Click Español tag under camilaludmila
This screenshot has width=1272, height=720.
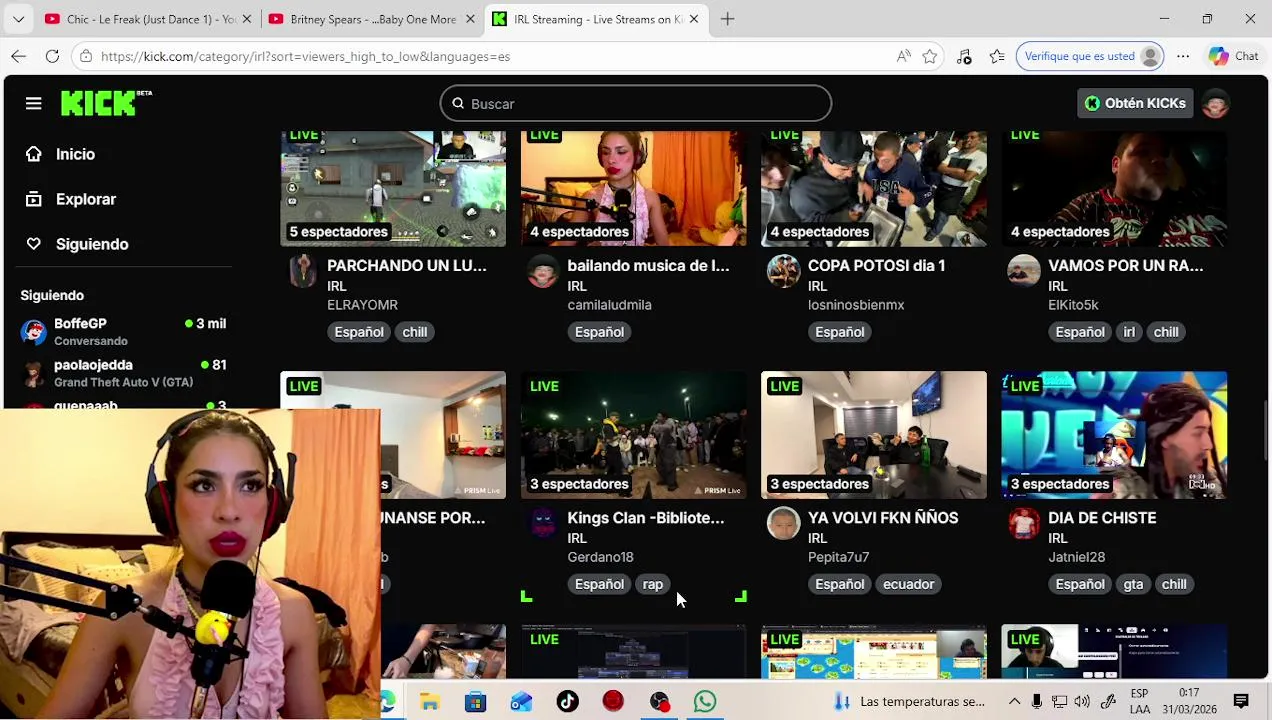pyautogui.click(x=599, y=332)
